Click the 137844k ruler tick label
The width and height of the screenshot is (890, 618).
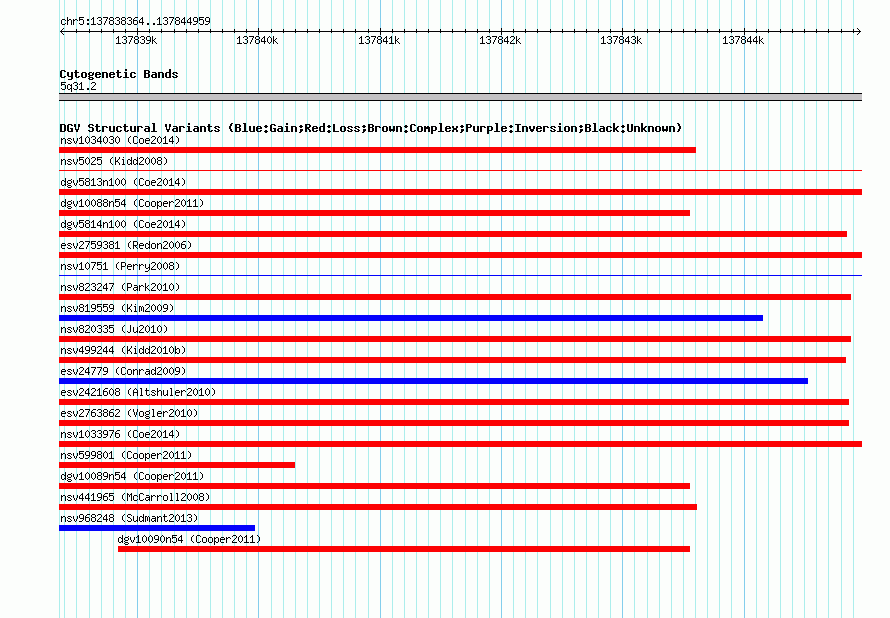click(742, 41)
